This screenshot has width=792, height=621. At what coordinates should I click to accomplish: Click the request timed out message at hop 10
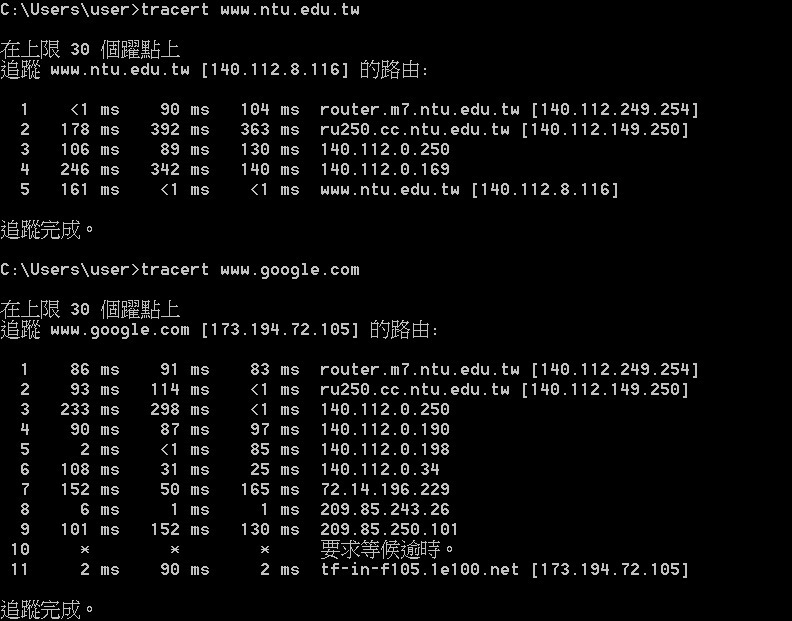(388, 550)
